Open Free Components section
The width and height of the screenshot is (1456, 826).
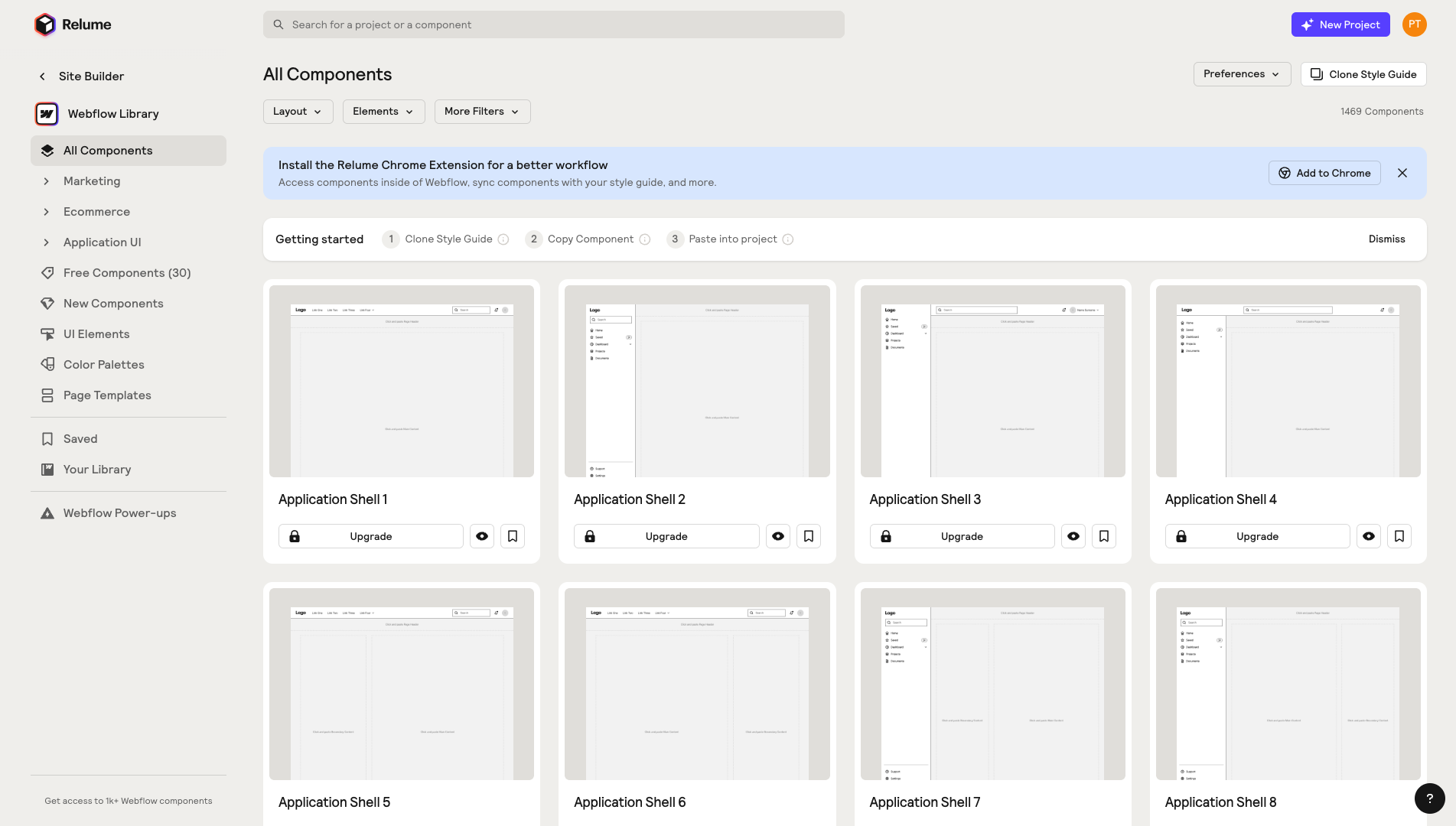pyautogui.click(x=127, y=273)
